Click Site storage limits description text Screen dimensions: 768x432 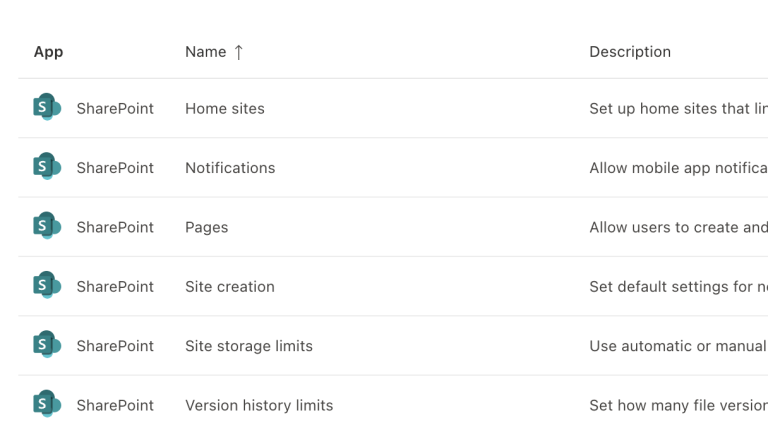tap(678, 346)
